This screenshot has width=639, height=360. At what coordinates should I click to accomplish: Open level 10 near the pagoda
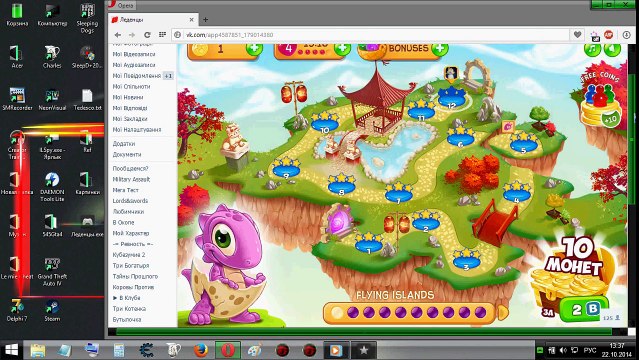pyautogui.click(x=325, y=122)
